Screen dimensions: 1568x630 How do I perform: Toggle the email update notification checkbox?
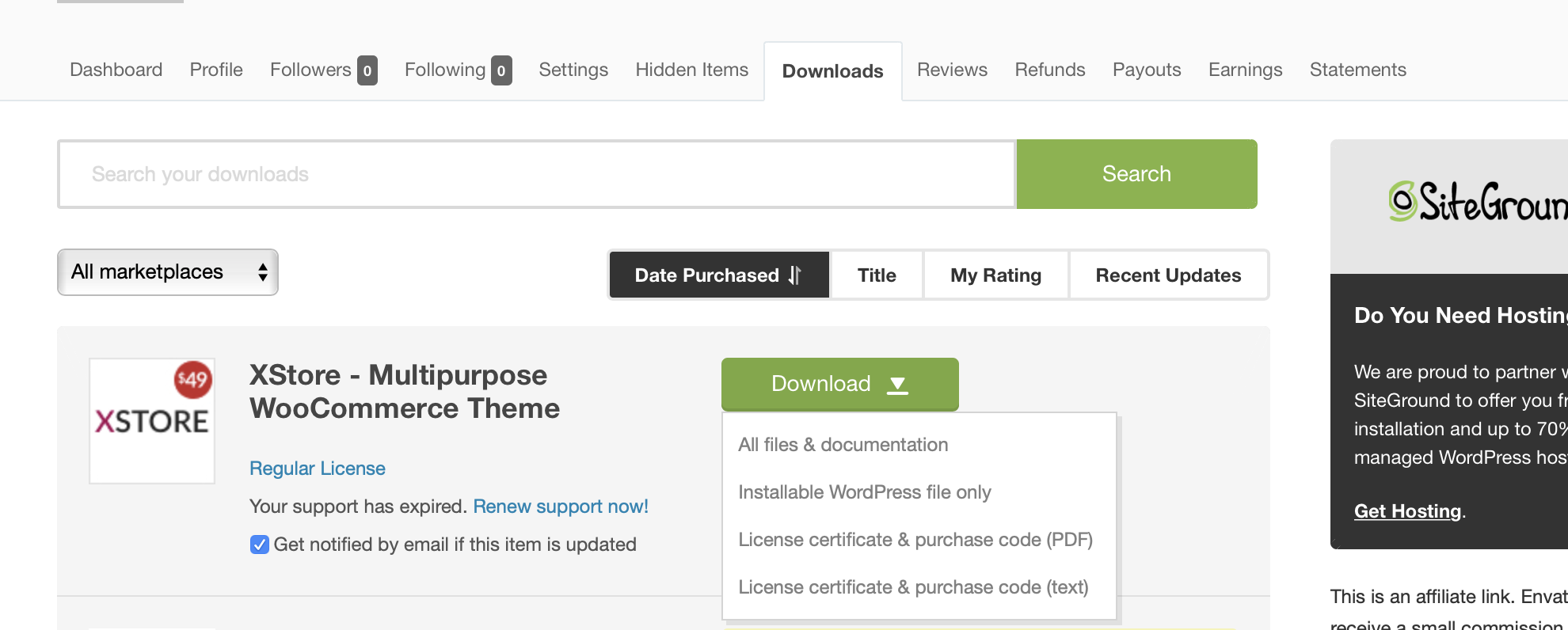(259, 545)
